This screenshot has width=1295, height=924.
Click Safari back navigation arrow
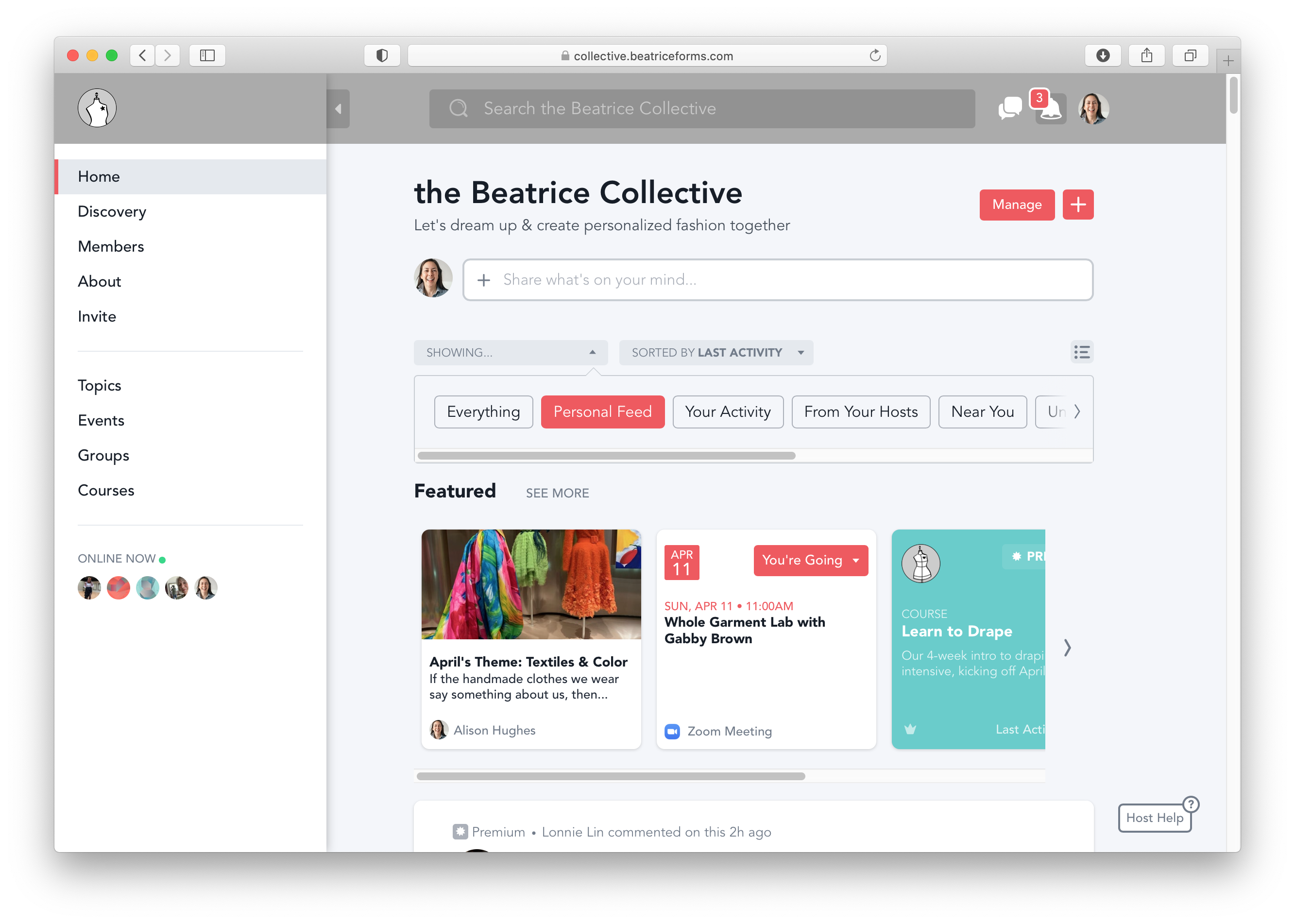[142, 55]
